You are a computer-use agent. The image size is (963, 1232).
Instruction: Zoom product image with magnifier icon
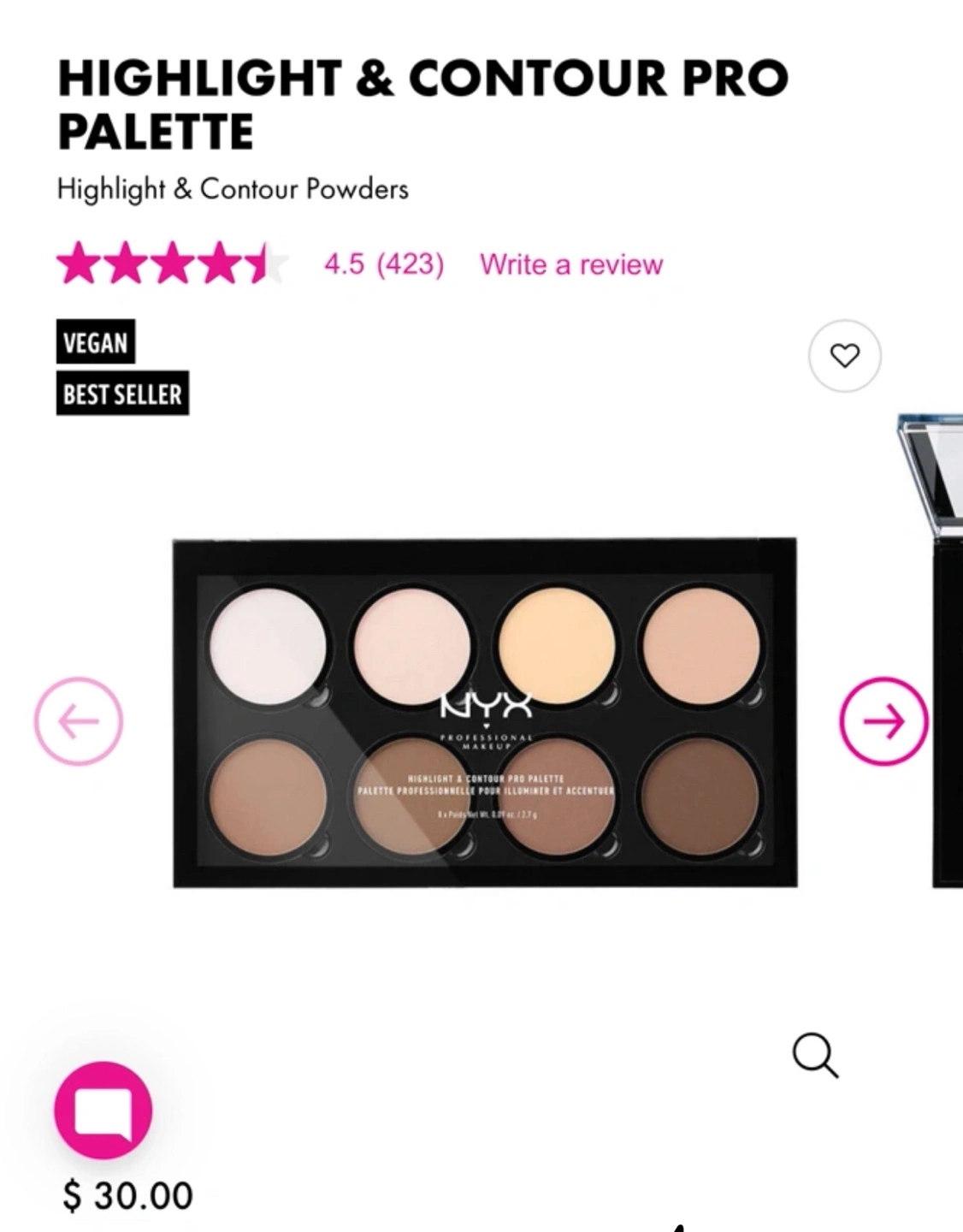pos(815,1055)
